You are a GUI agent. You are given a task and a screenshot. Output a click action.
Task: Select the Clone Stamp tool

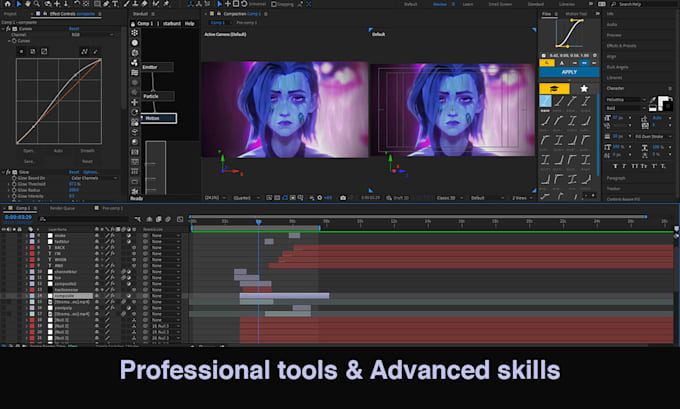tap(135, 4)
